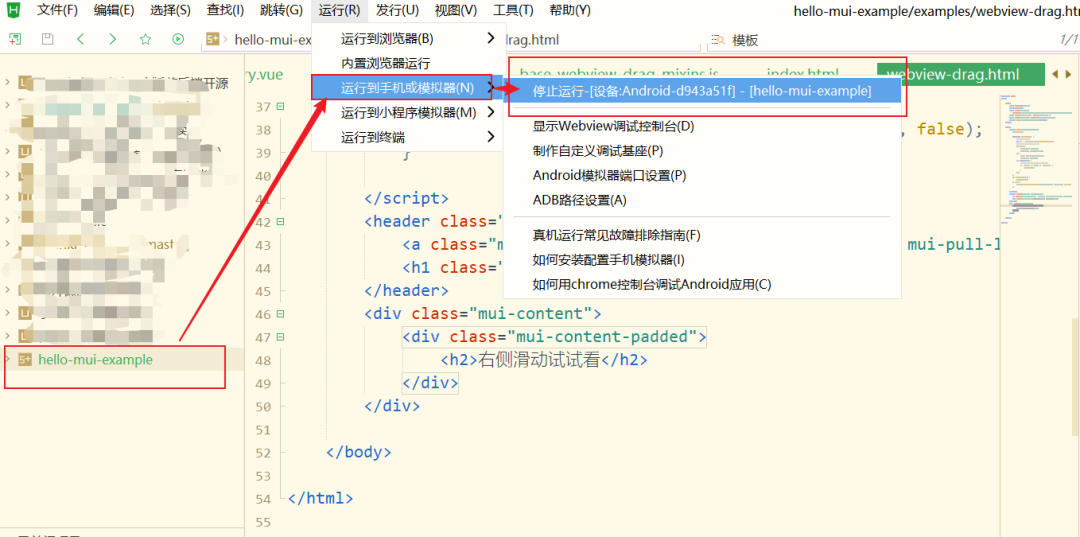The height and width of the screenshot is (537, 1080).
Task: Choose 内置浏览器运行 menu entry
Action: [407, 63]
